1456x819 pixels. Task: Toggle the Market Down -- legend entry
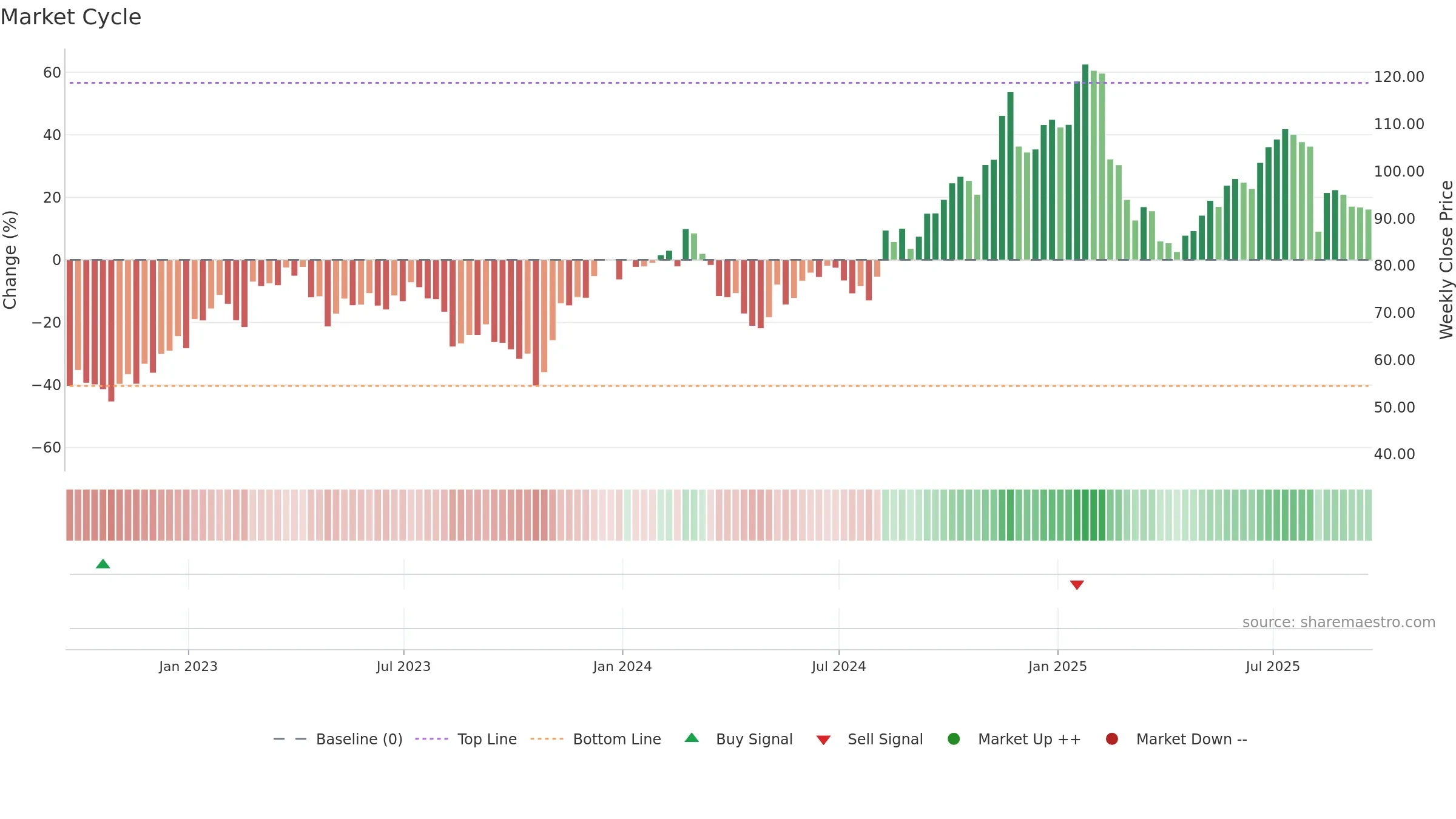1176,739
